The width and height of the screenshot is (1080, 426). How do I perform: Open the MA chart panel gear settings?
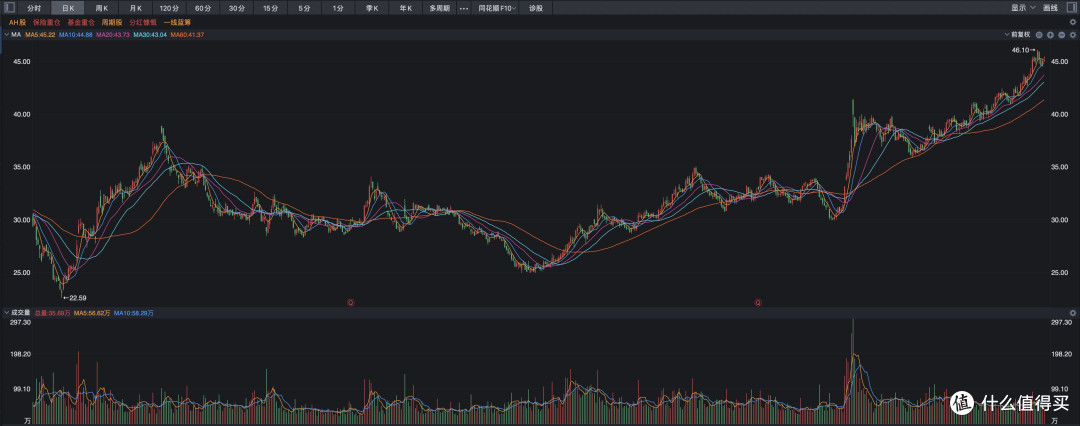(1072, 34)
